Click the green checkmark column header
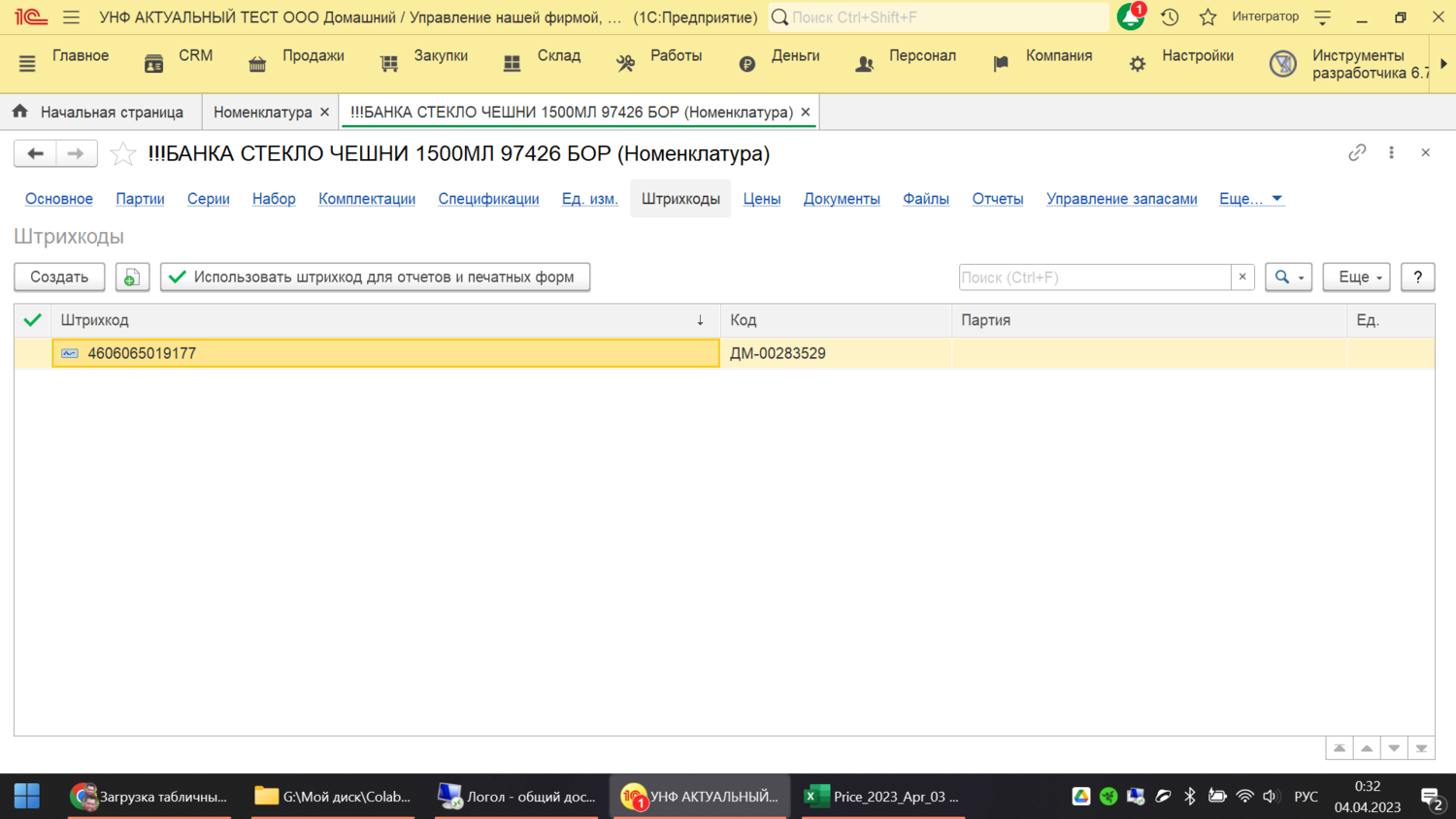1456x819 pixels. (33, 320)
